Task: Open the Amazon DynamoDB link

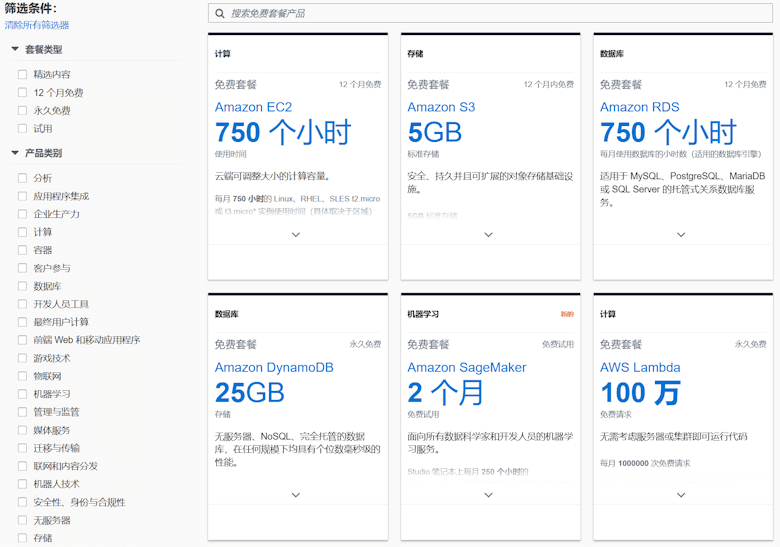Action: pyautogui.click(x=274, y=367)
